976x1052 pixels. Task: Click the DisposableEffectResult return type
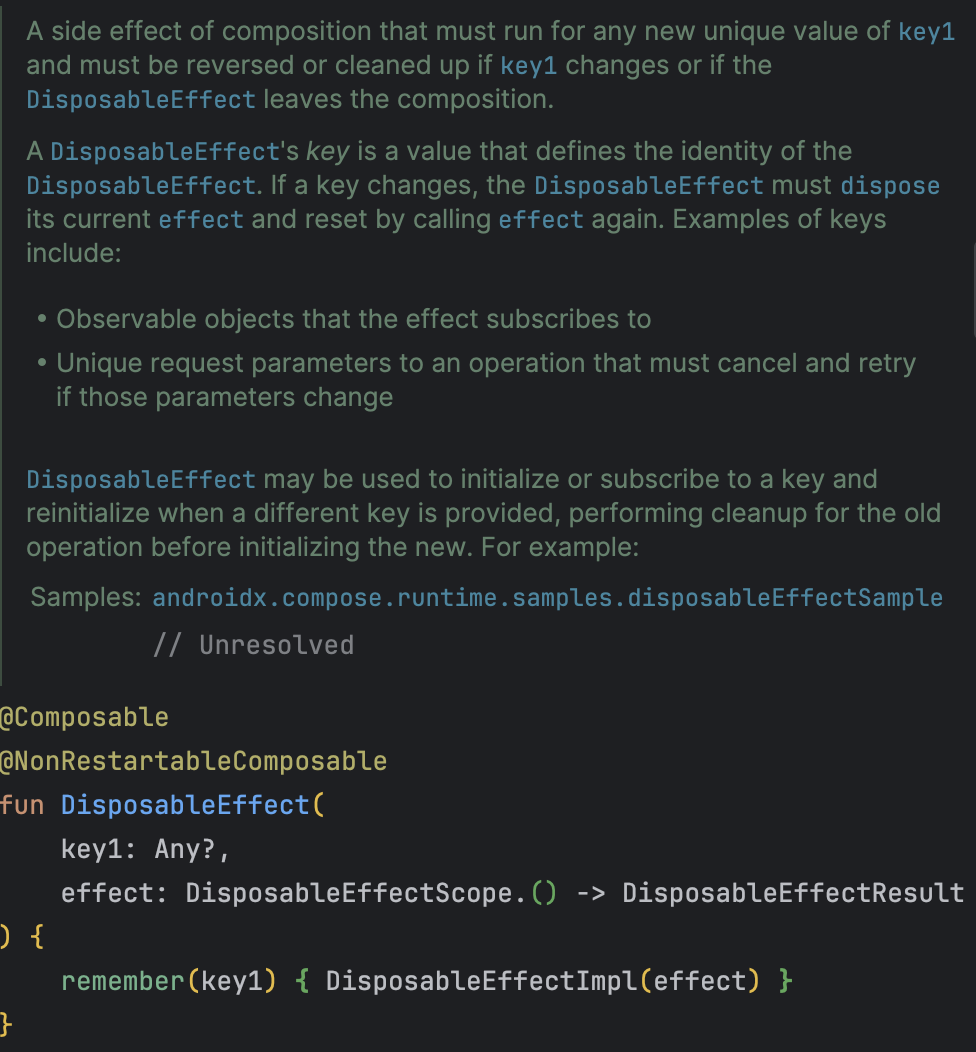point(793,894)
